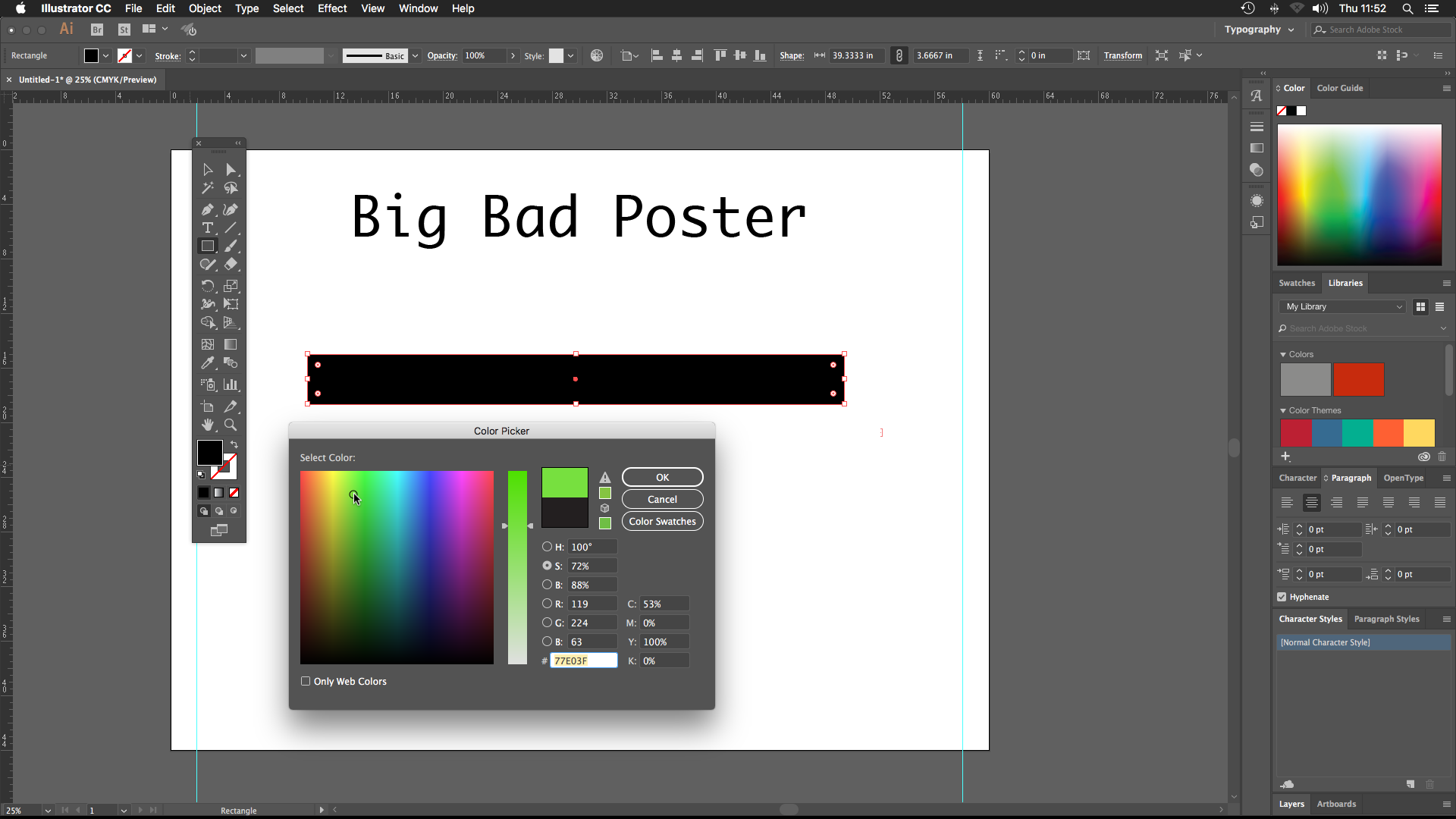
Task: Select the Selection tool arrow
Action: [207, 170]
